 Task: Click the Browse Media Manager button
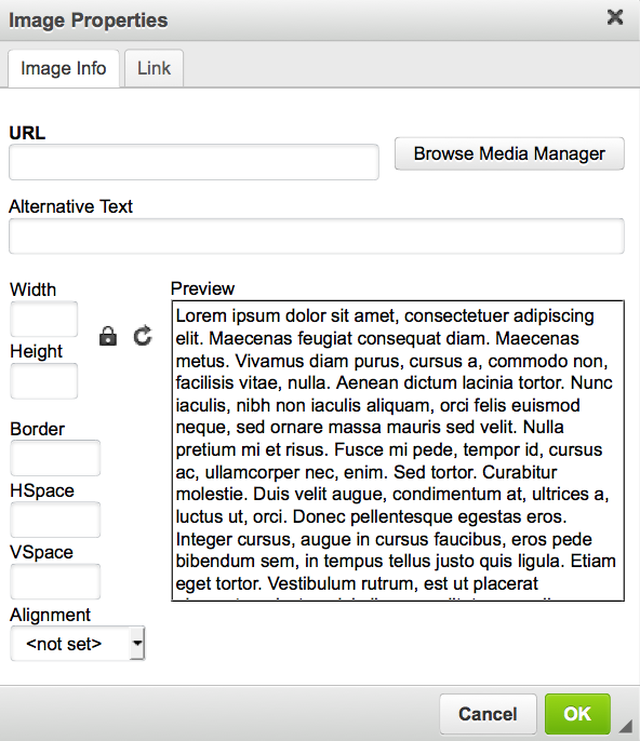(509, 154)
